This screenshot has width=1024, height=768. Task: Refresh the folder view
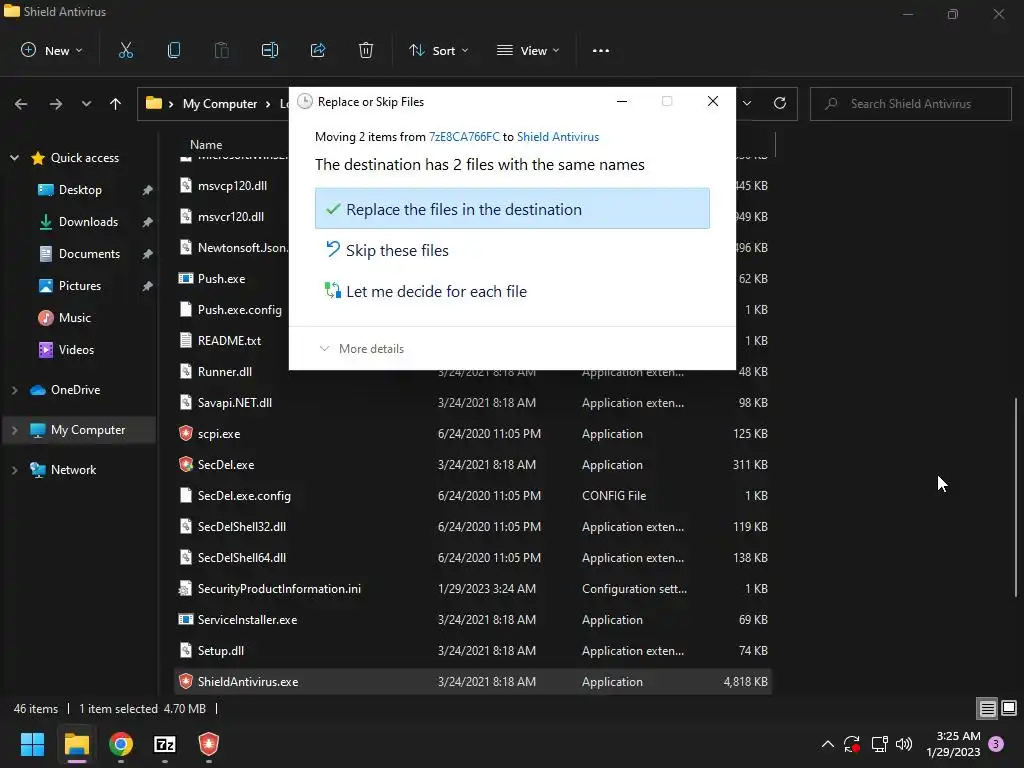click(780, 103)
